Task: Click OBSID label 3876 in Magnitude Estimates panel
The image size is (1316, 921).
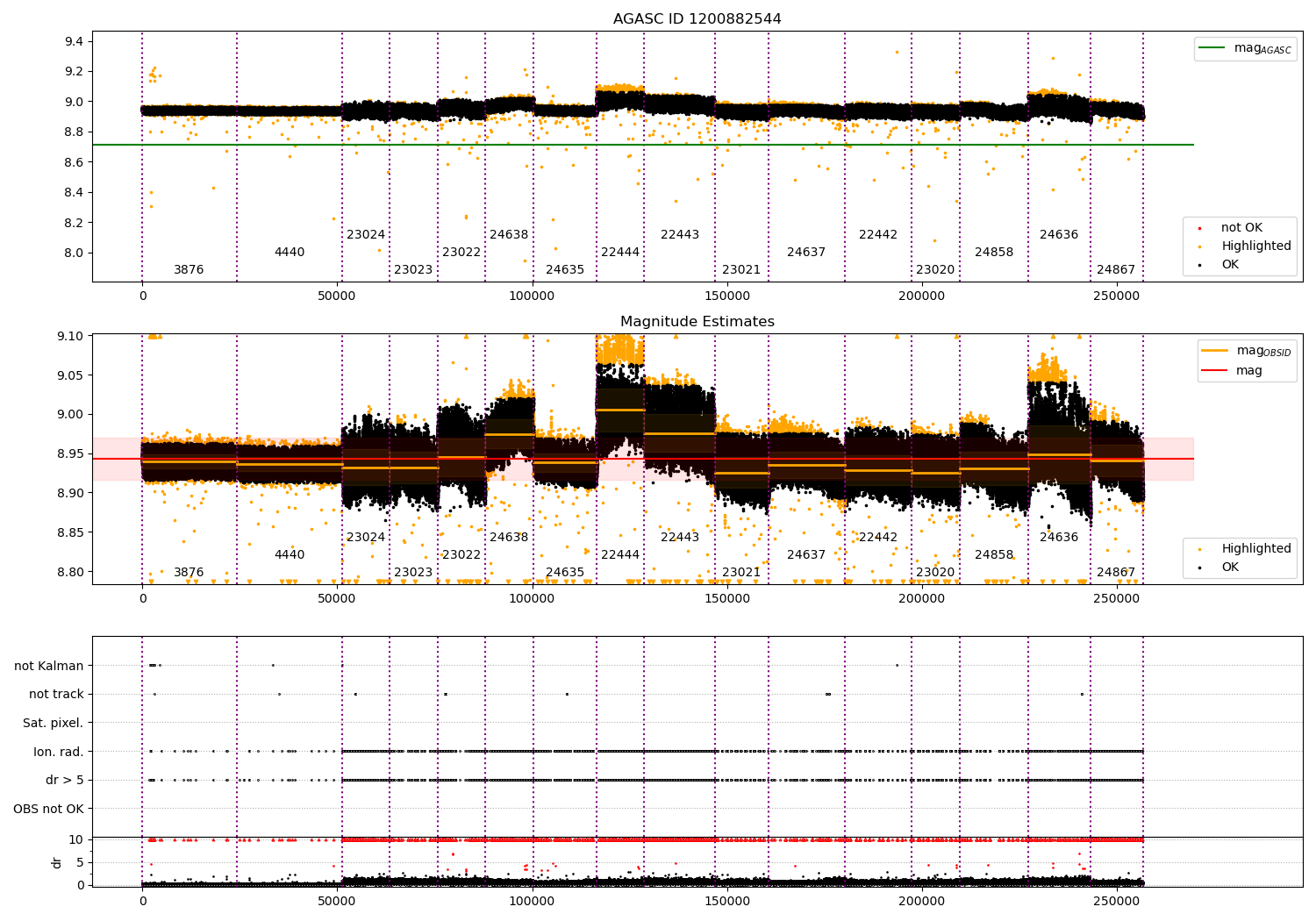Action: tap(189, 573)
